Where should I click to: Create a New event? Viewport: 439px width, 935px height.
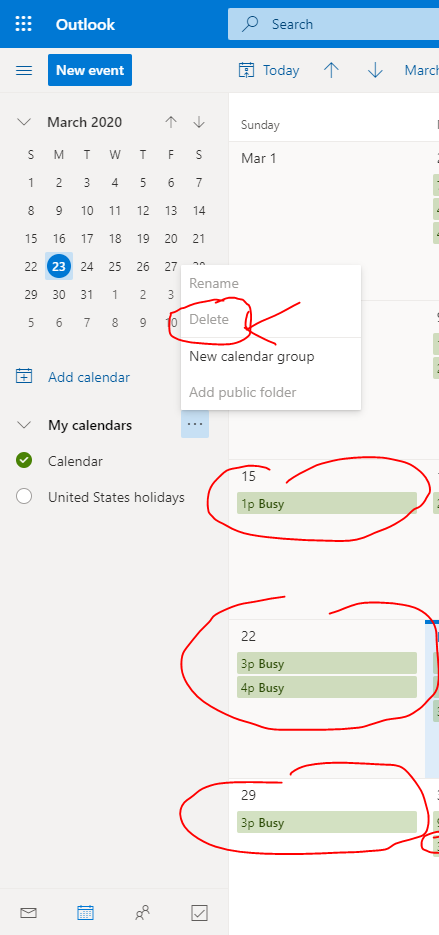[x=90, y=70]
